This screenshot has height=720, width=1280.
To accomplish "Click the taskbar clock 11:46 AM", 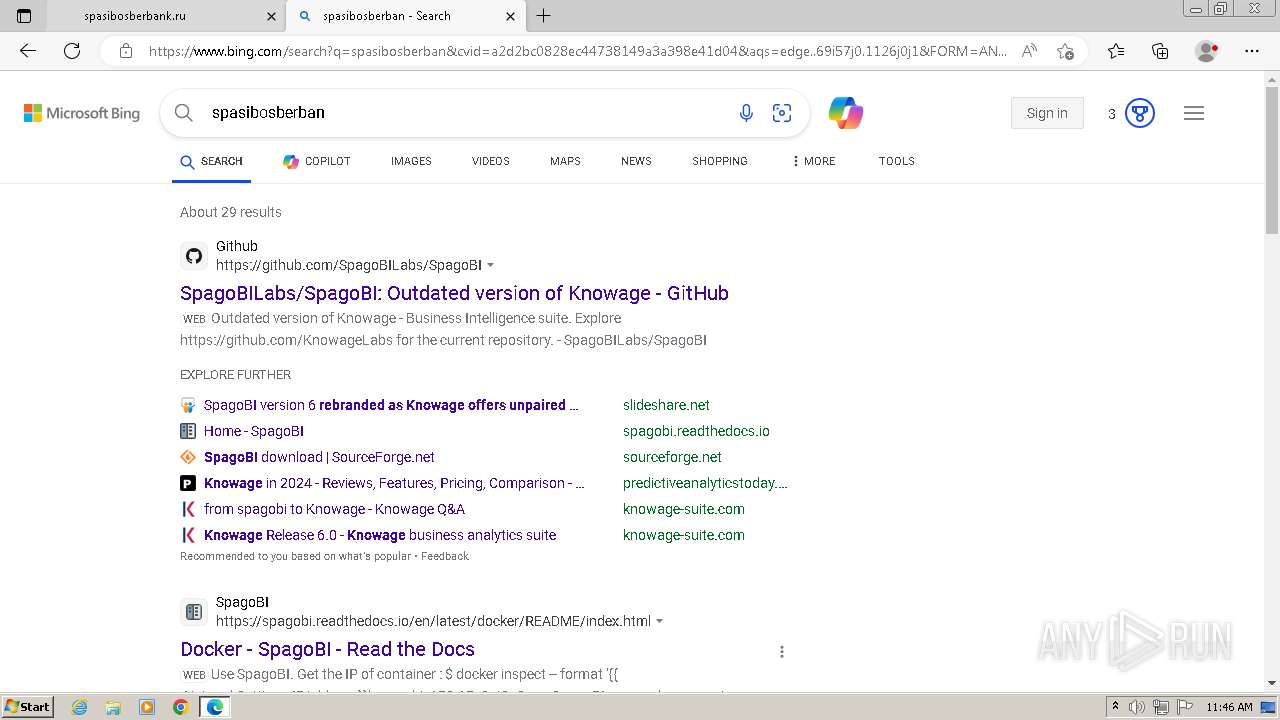I will (x=1229, y=707).
